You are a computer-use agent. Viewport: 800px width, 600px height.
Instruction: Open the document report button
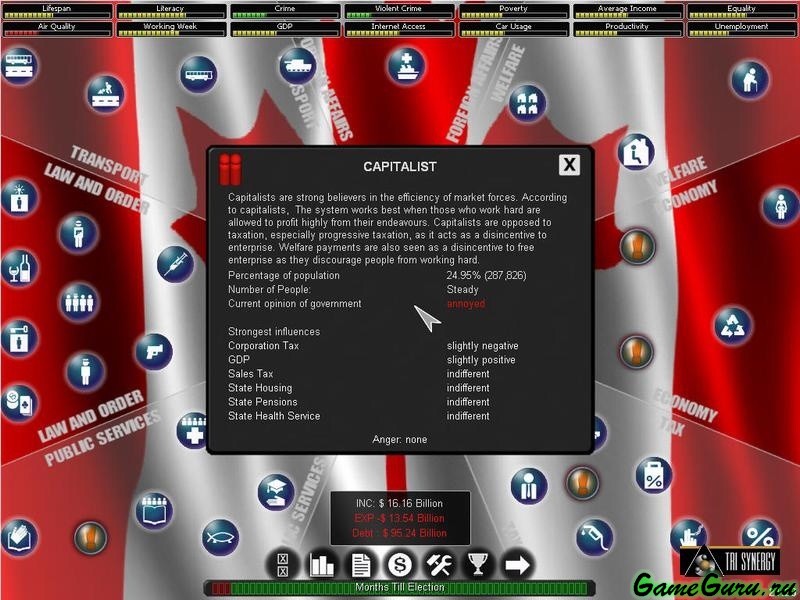pyautogui.click(x=361, y=565)
